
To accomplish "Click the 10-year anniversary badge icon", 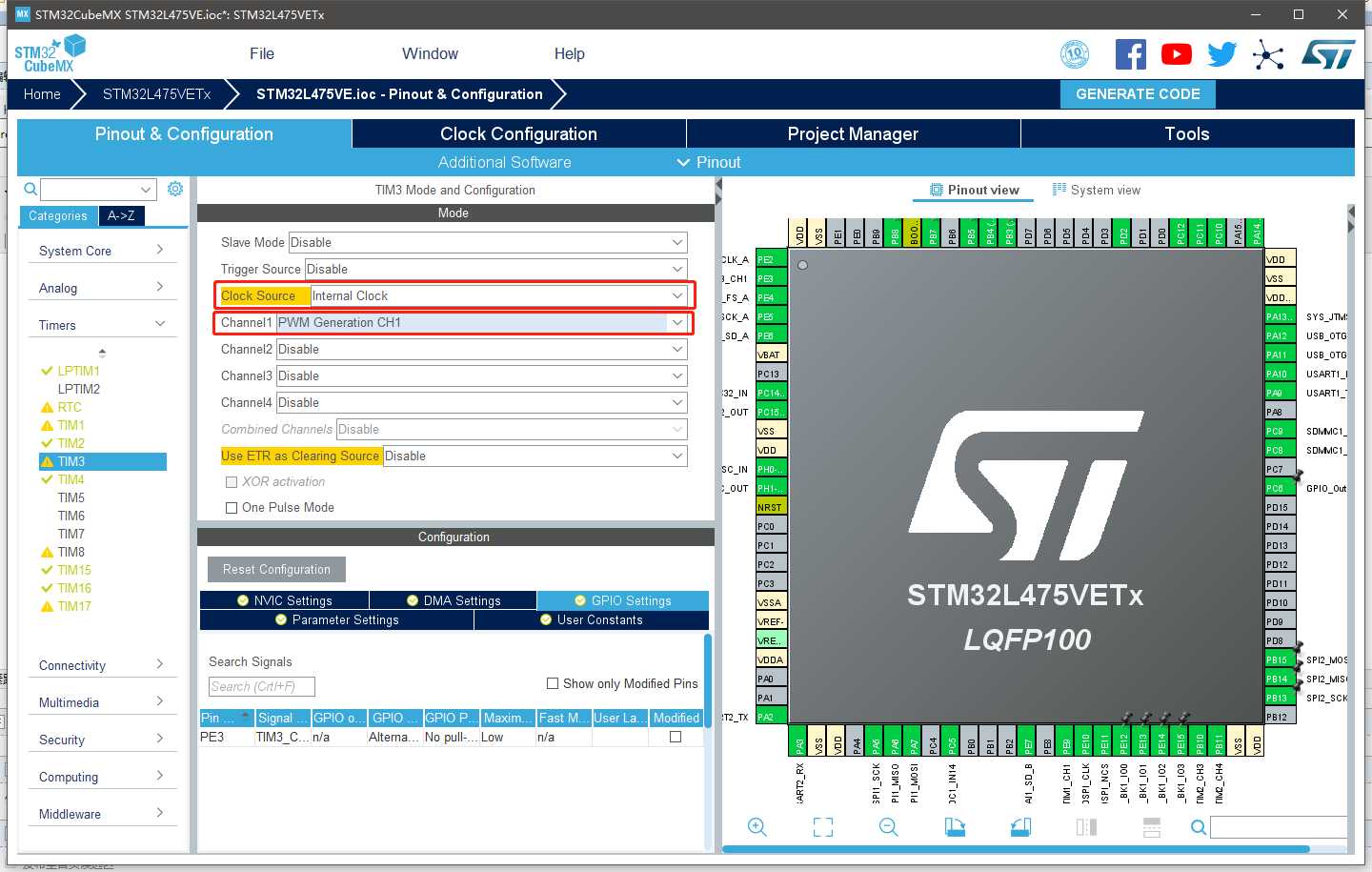I will (1075, 54).
